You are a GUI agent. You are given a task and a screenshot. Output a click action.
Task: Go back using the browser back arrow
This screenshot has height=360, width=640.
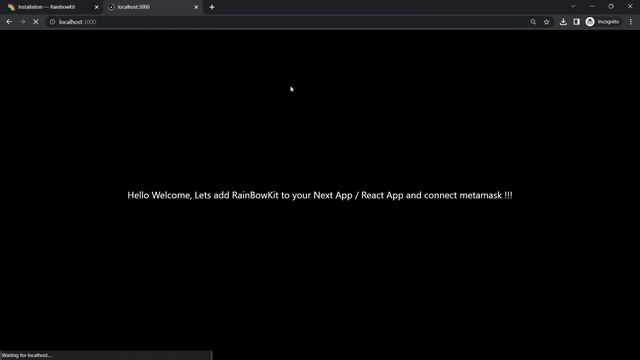pos(9,22)
